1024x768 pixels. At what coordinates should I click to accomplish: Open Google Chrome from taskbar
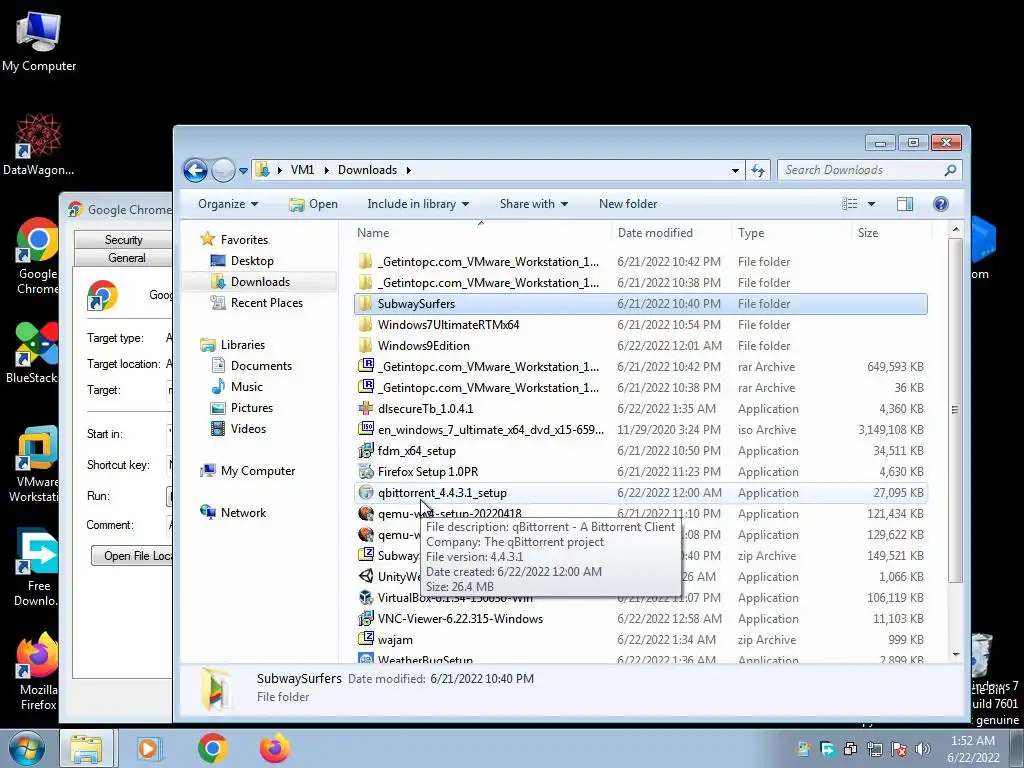212,748
